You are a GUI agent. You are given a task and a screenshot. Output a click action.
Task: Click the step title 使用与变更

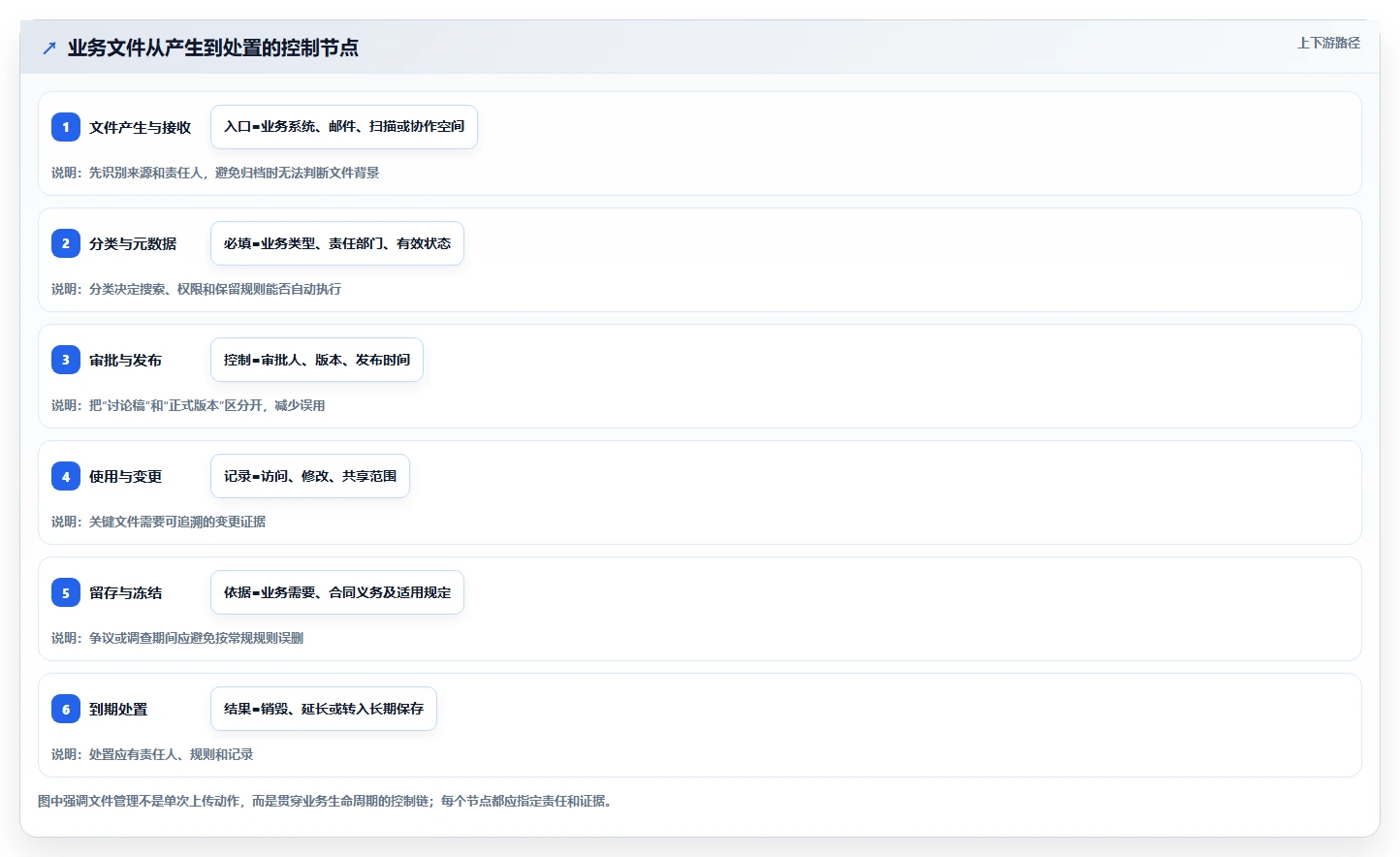click(126, 476)
